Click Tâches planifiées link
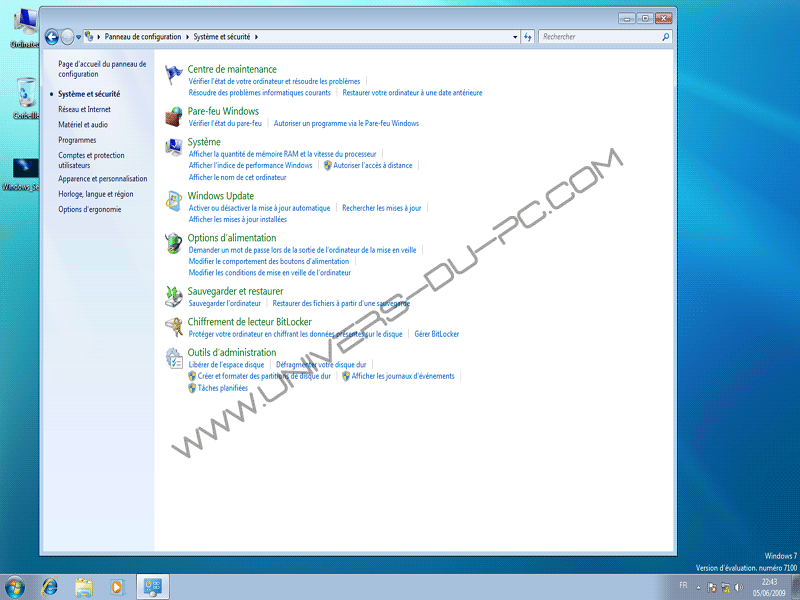The image size is (800, 600). (222, 388)
